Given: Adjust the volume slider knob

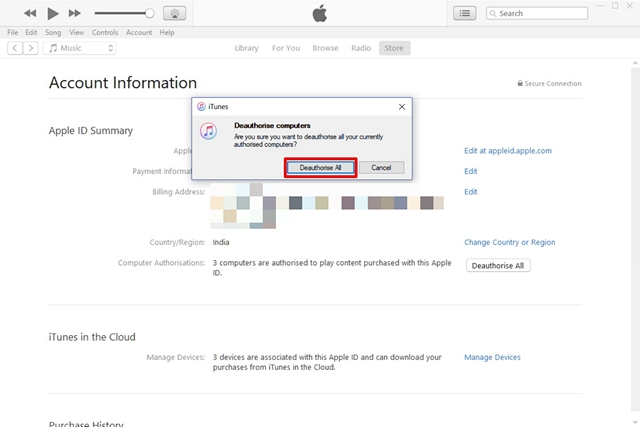Looking at the screenshot, I should 150,13.
